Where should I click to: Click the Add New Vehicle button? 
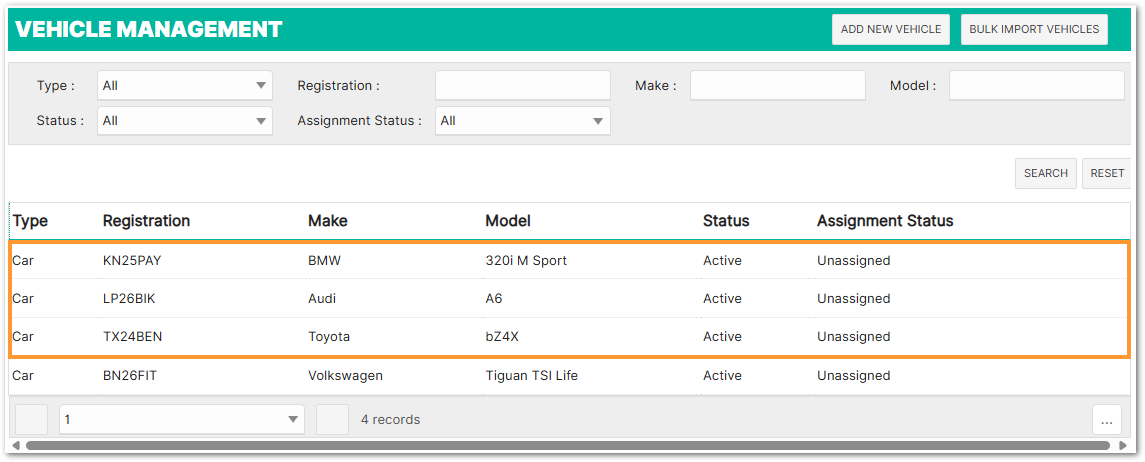(x=890, y=30)
